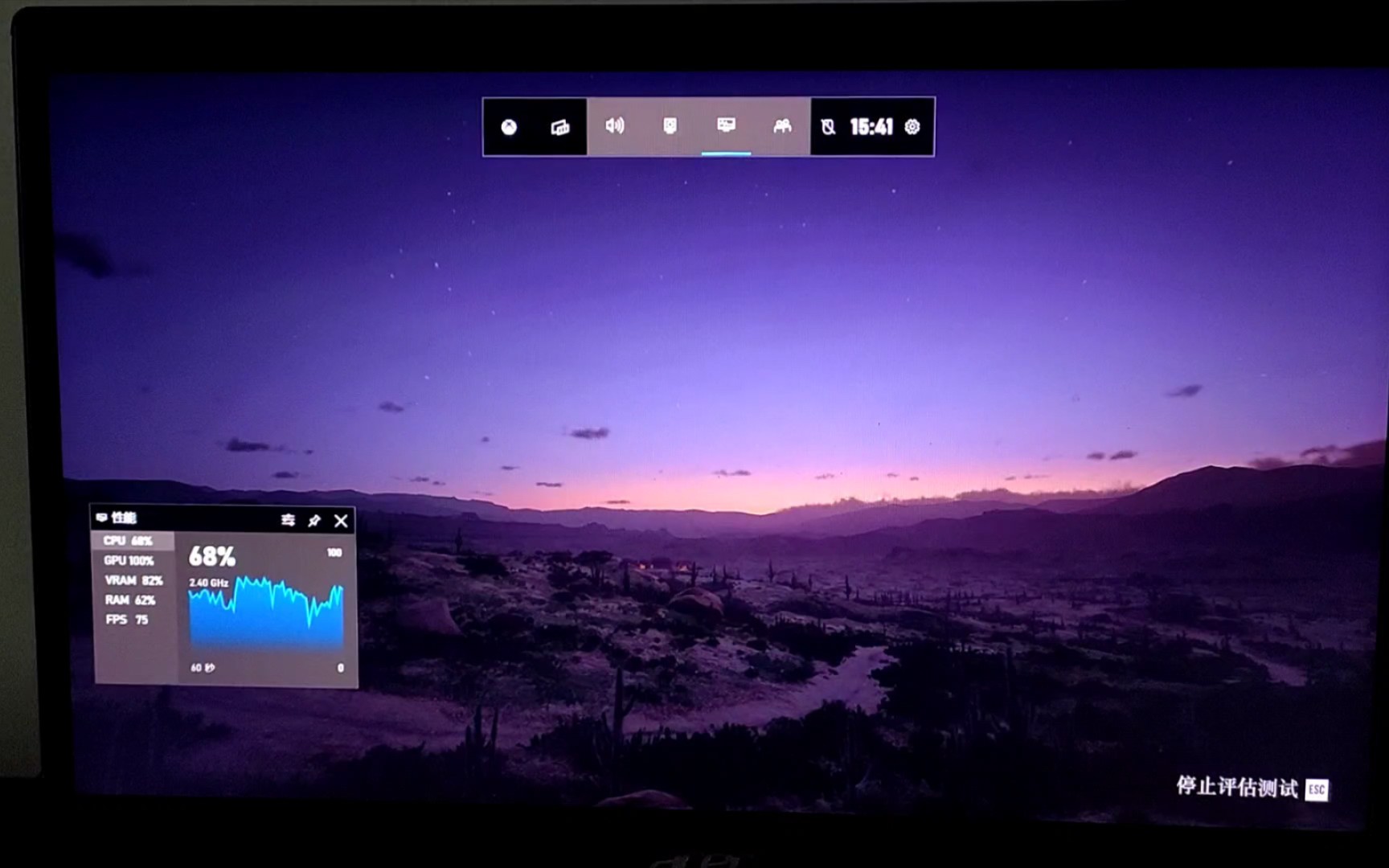Select the GPU 100% metric tab
The height and width of the screenshot is (868, 1389).
click(x=133, y=560)
